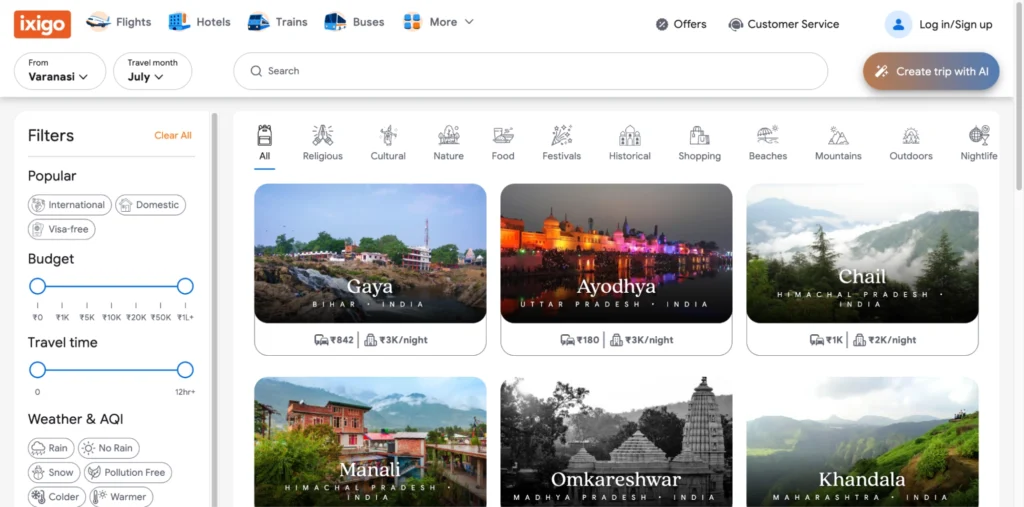Toggle the Visa-free filter chip
The height and width of the screenshot is (507, 1024).
(61, 229)
